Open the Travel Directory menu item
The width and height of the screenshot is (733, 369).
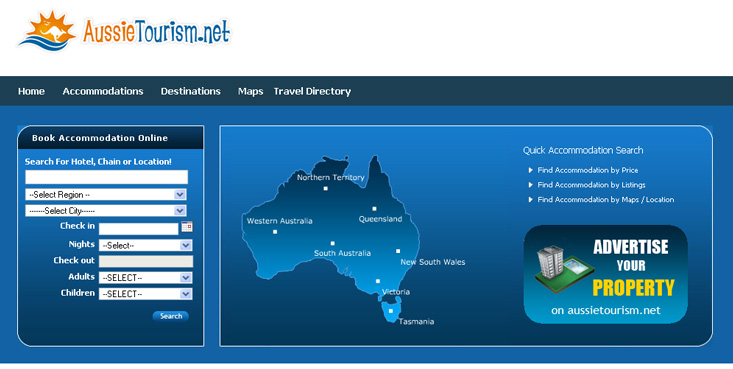pos(312,91)
